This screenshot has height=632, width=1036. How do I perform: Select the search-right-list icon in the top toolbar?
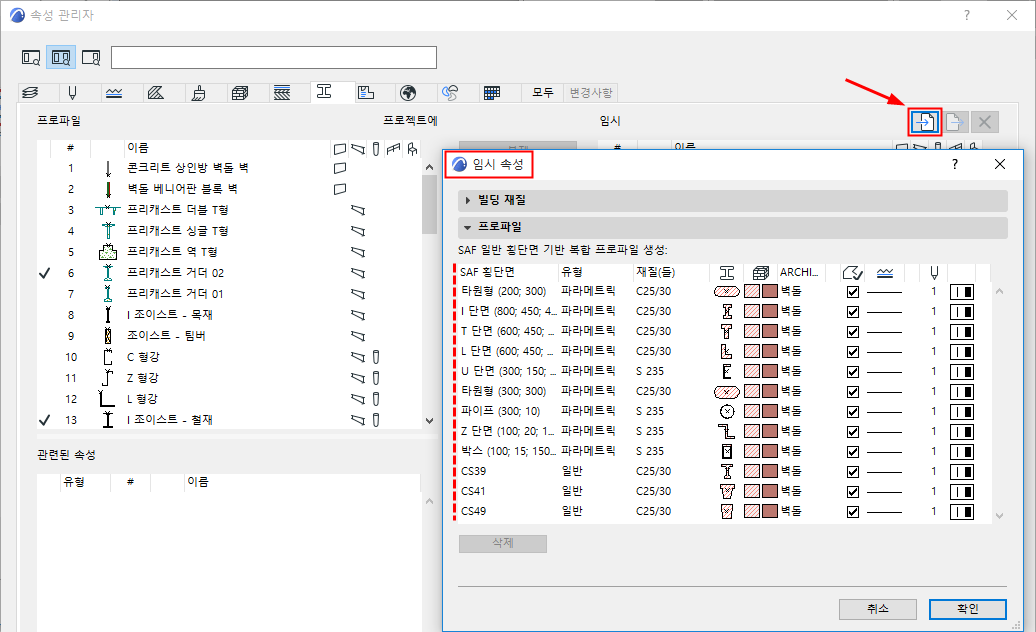pos(91,57)
